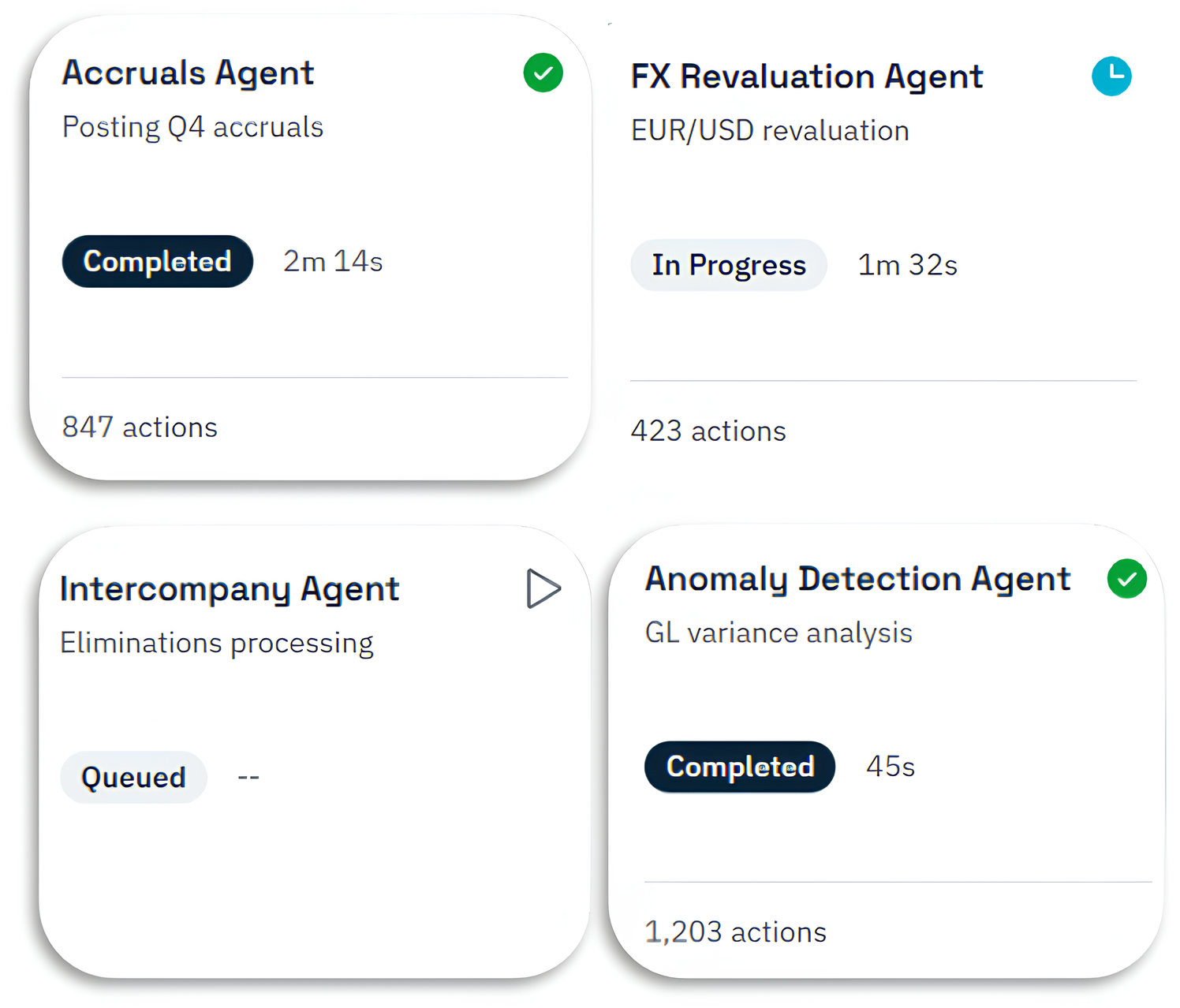Click the 2m 14s duration text
Viewport: 1180px width, 1008px height.
tap(333, 262)
